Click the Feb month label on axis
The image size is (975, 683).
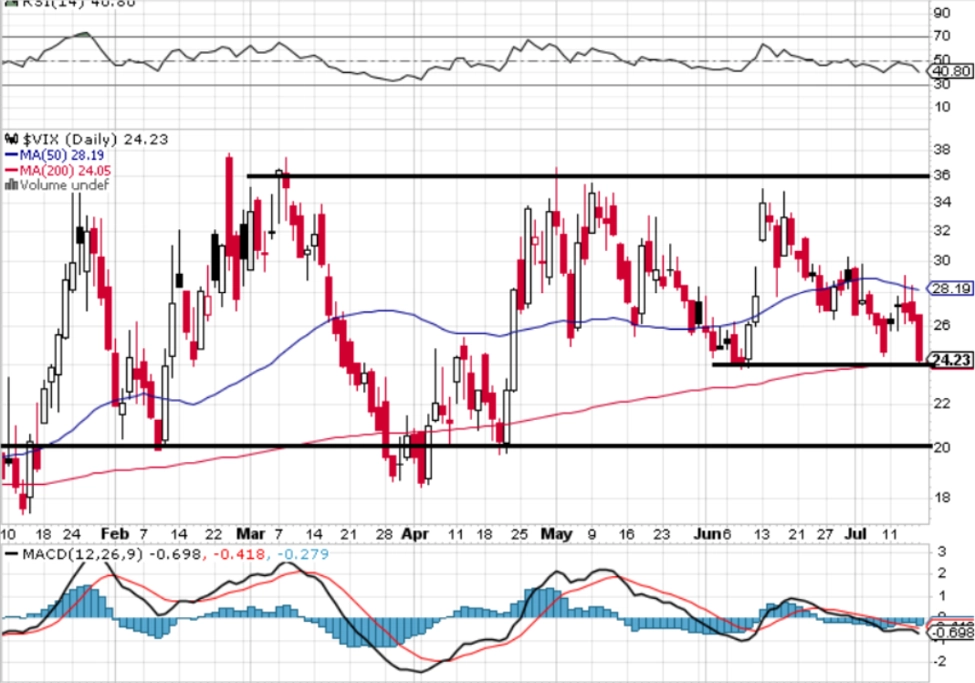click(115, 534)
